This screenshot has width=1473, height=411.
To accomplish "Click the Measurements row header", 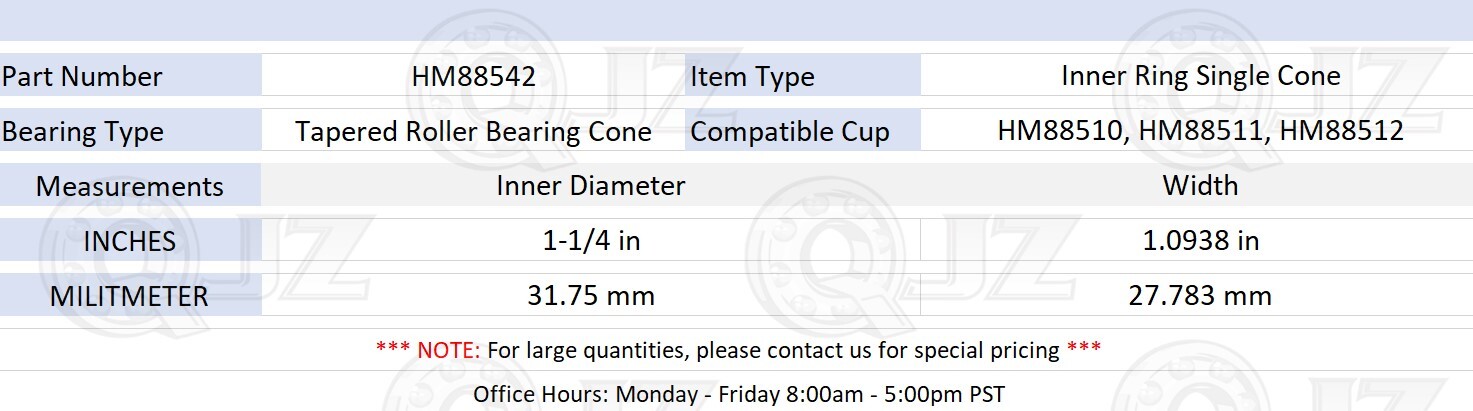I will 130,186.
